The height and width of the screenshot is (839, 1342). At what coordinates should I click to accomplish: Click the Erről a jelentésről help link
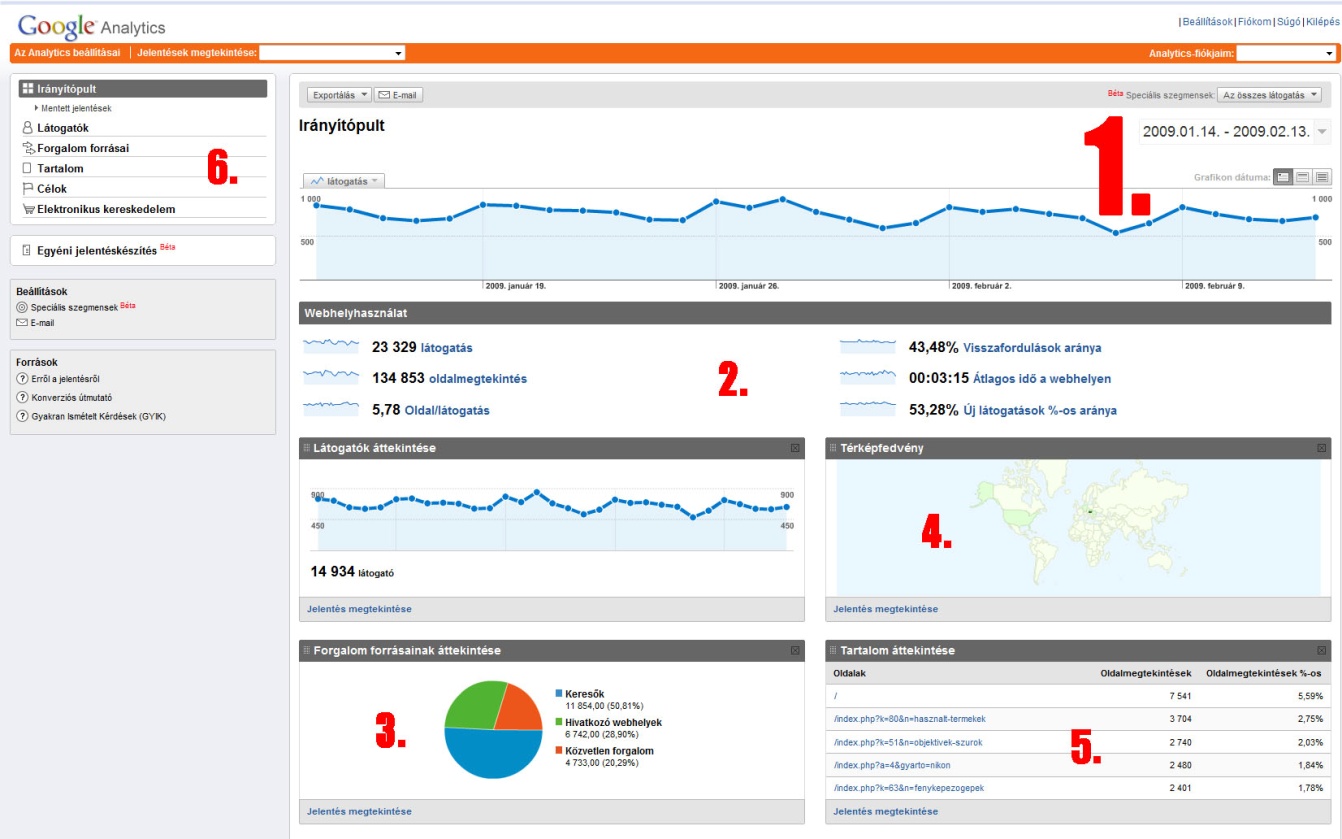(x=65, y=378)
